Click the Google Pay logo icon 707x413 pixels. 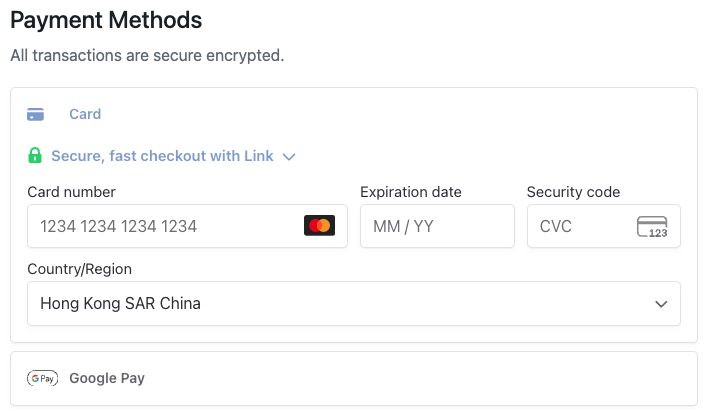[x=42, y=378]
